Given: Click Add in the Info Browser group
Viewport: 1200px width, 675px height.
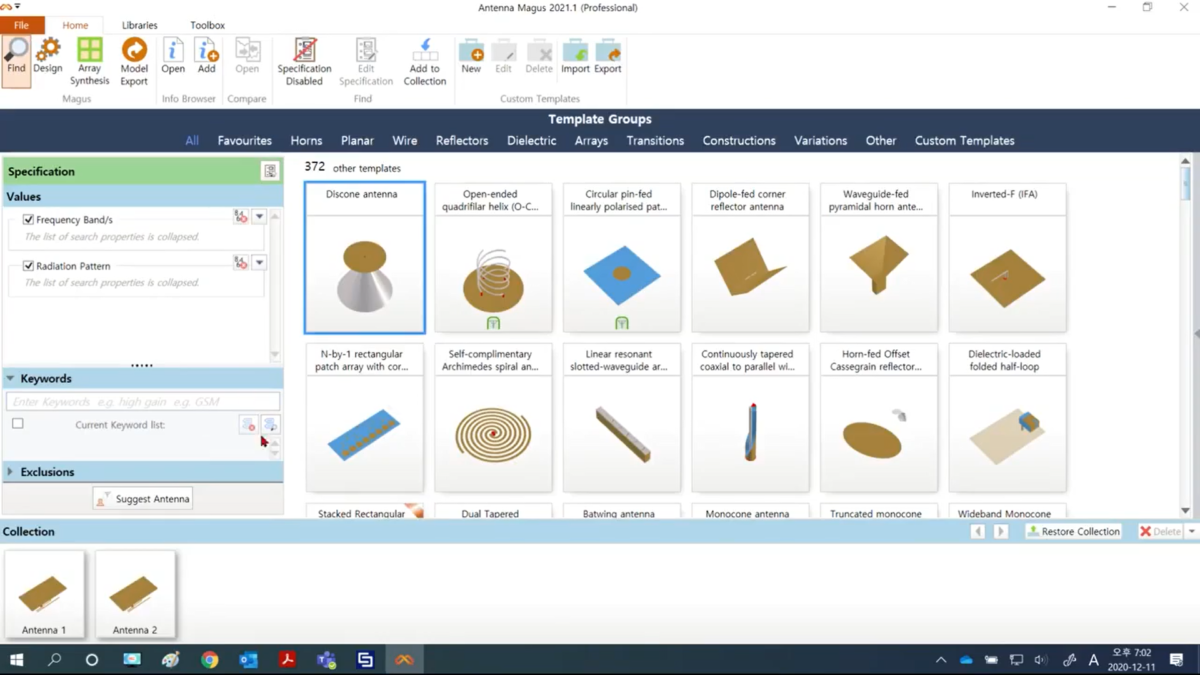Looking at the screenshot, I should click(206, 56).
